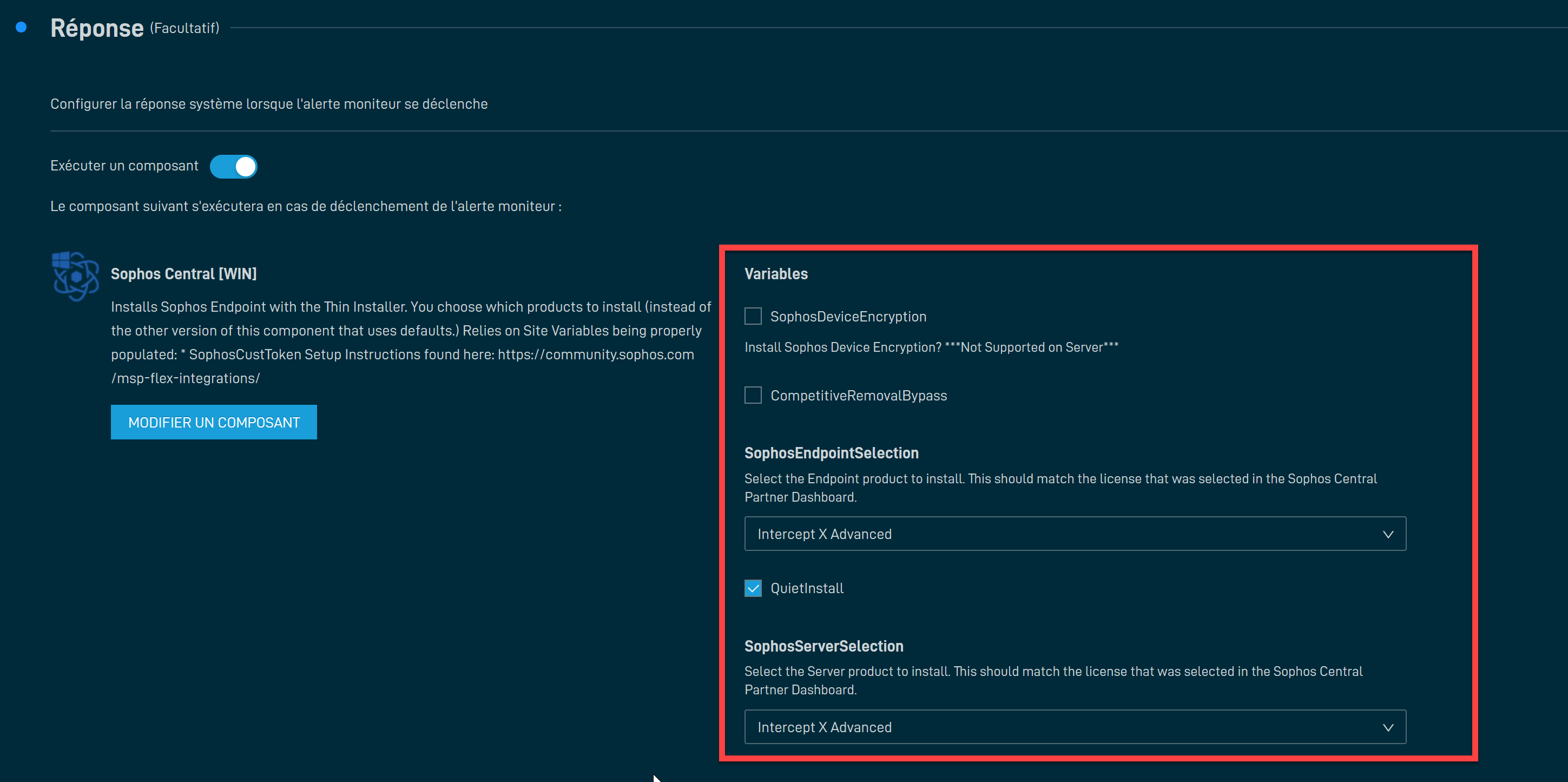Click the SophosServerSelection heading
This screenshot has width=1568, height=782.
tap(823, 646)
